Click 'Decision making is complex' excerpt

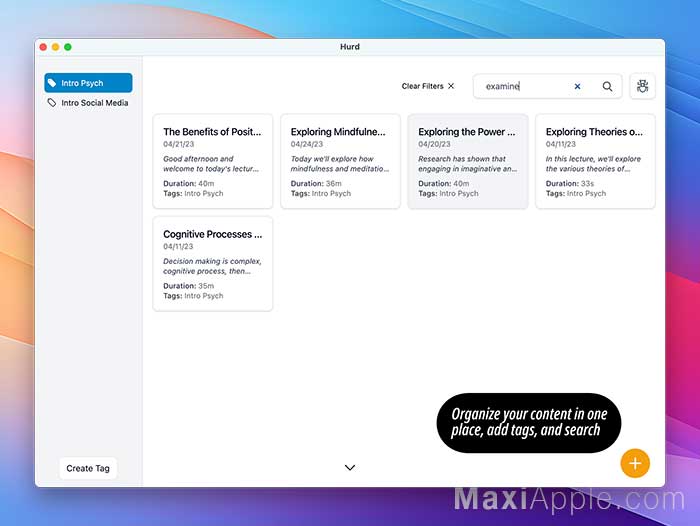pyautogui.click(x=212, y=266)
